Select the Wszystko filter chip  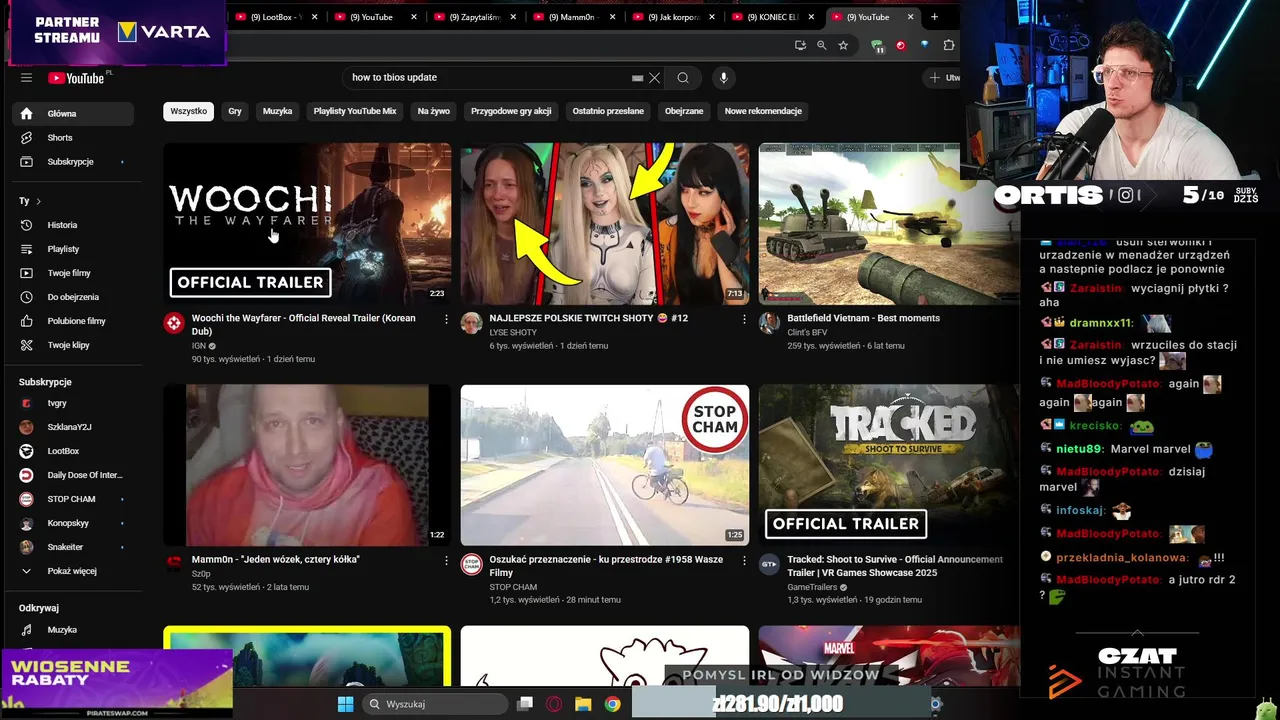pos(188,111)
